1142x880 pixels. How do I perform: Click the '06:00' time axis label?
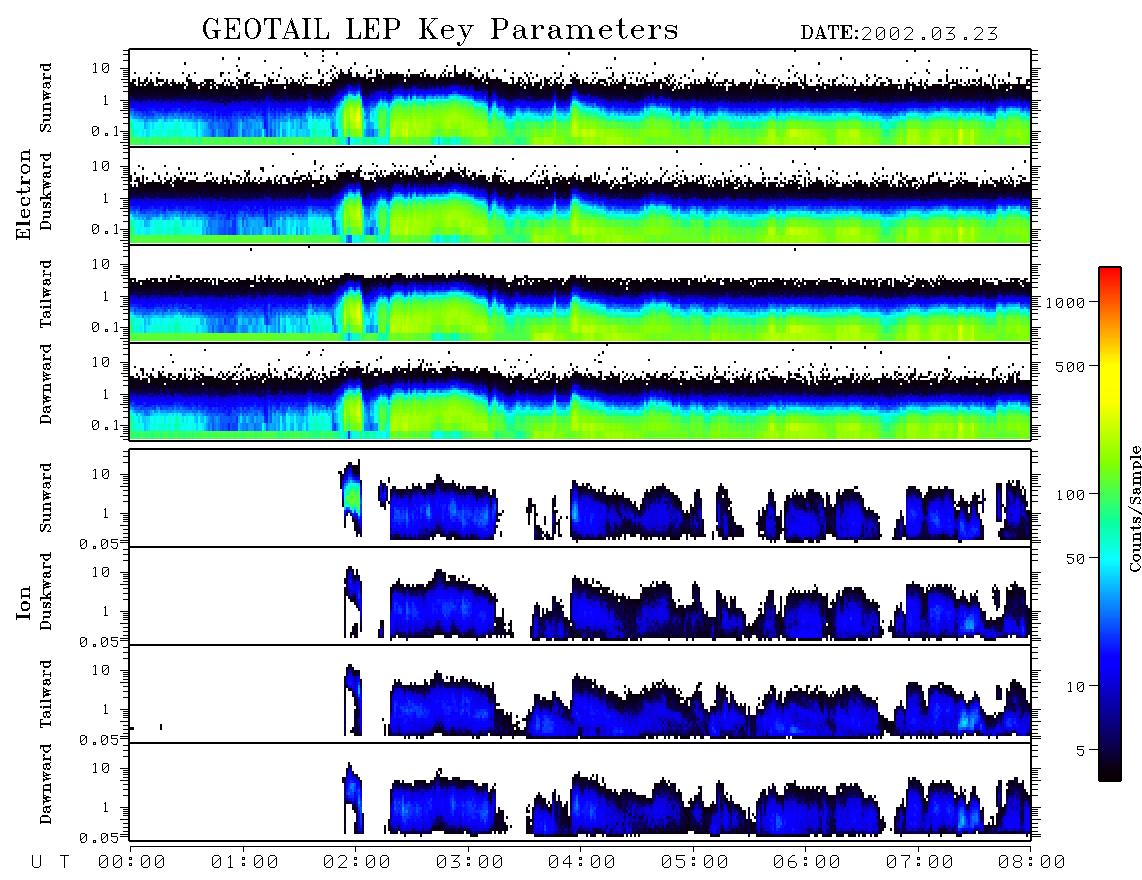click(807, 862)
